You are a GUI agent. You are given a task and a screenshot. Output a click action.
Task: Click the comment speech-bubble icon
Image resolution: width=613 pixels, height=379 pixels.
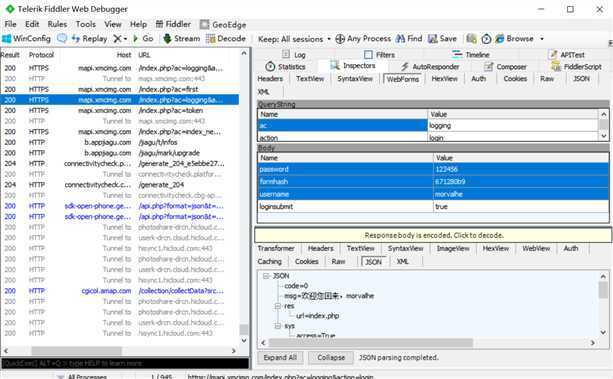tap(62, 38)
